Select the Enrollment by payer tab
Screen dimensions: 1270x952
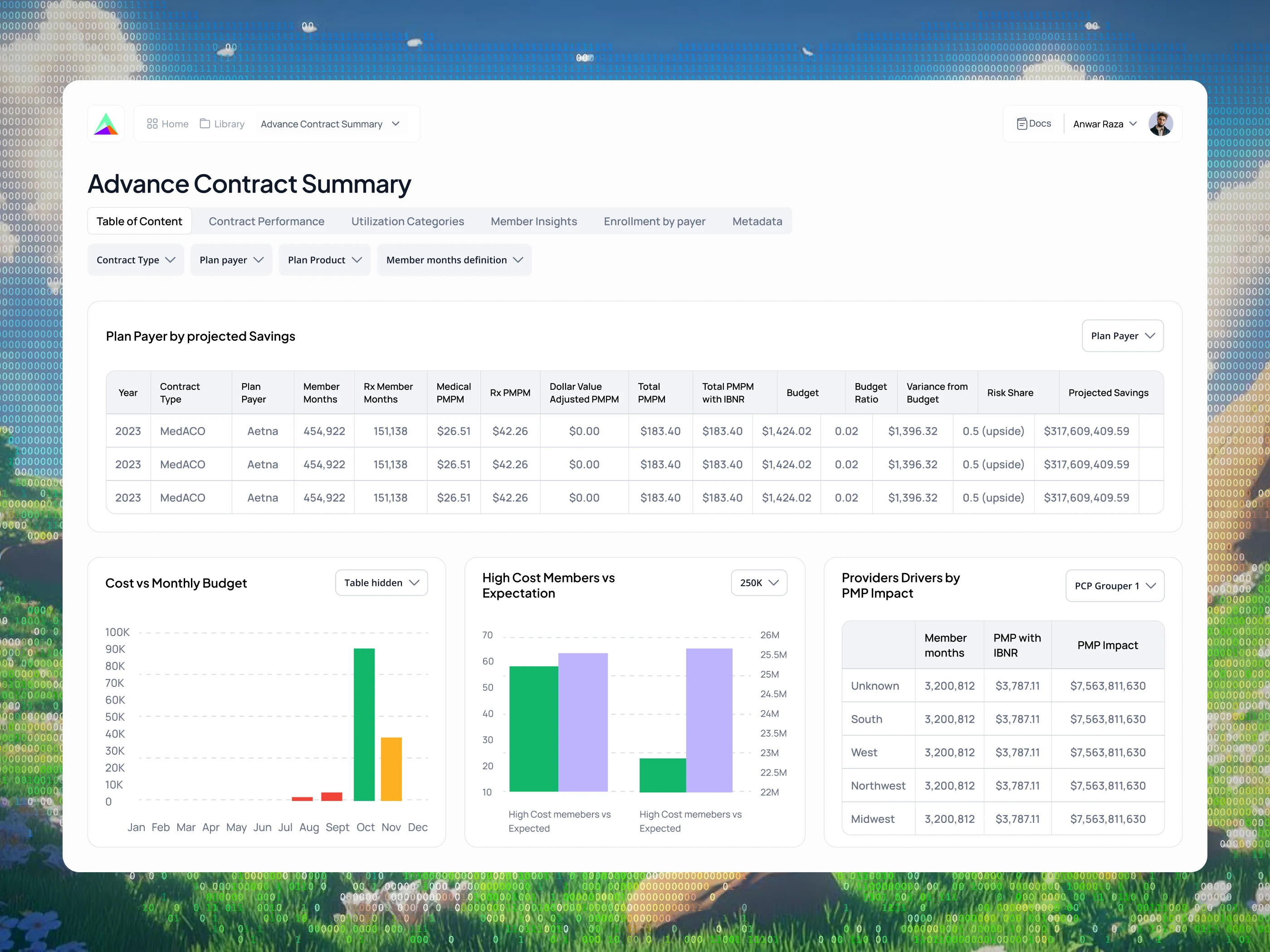[655, 222]
